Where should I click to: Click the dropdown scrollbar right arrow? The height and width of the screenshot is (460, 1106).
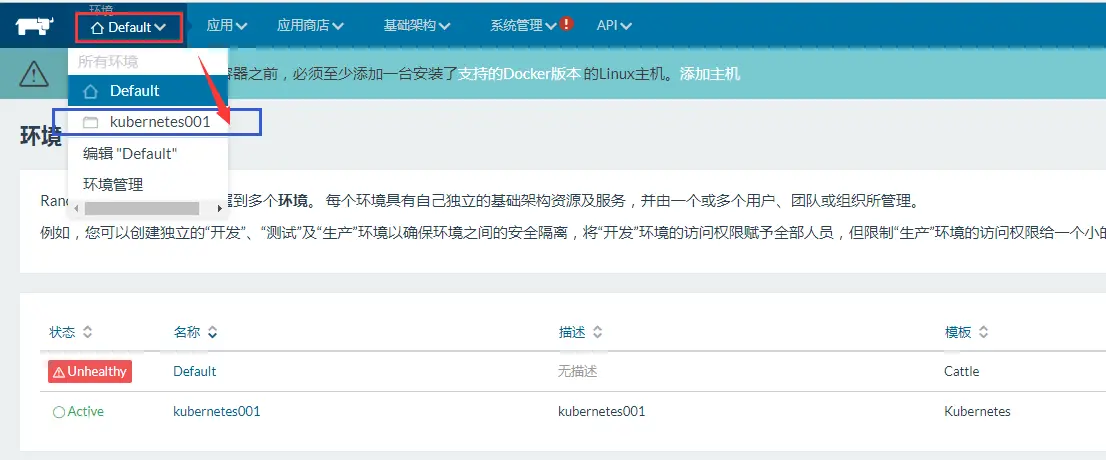point(219,209)
